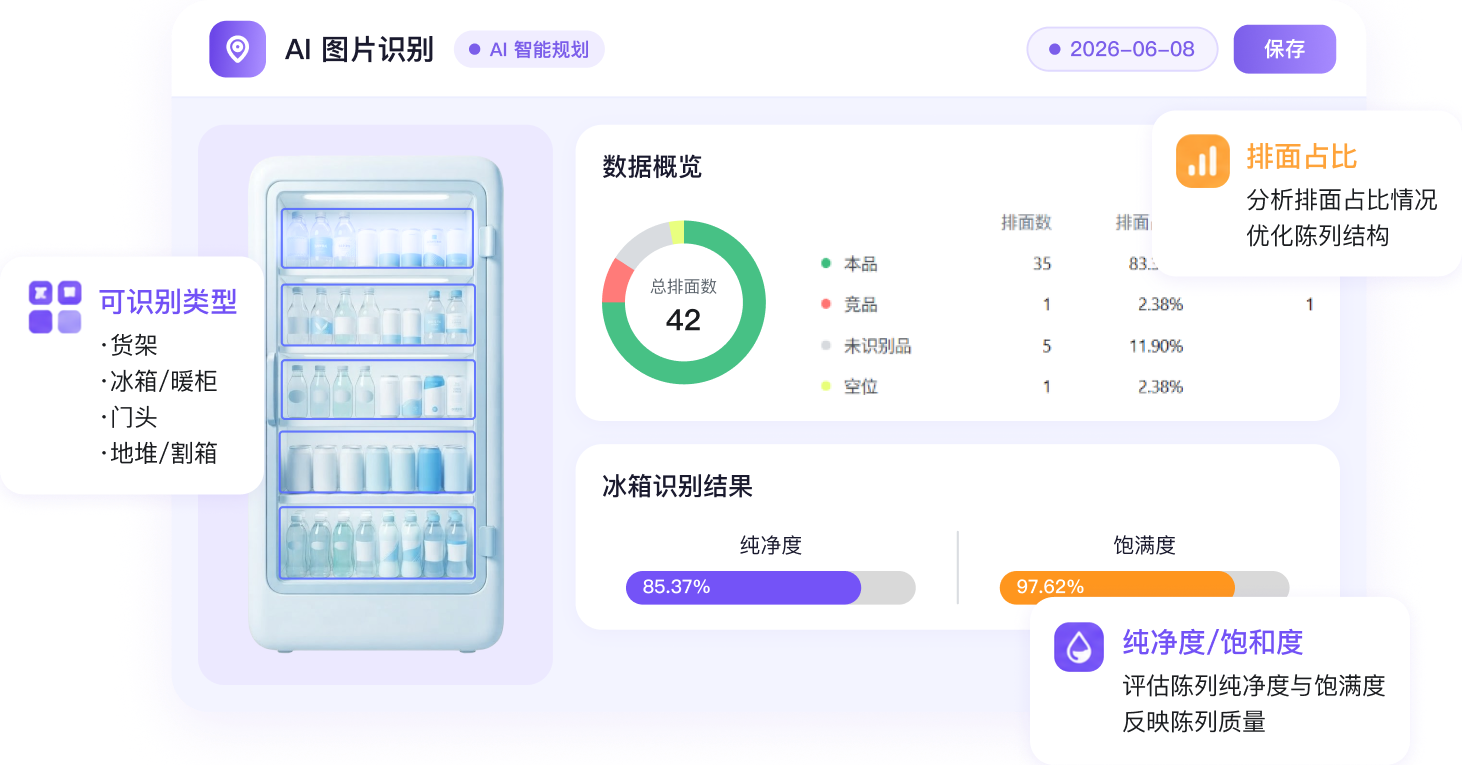Click the refrigerator photo thumbnail
This screenshot has width=1462, height=765.
376,404
